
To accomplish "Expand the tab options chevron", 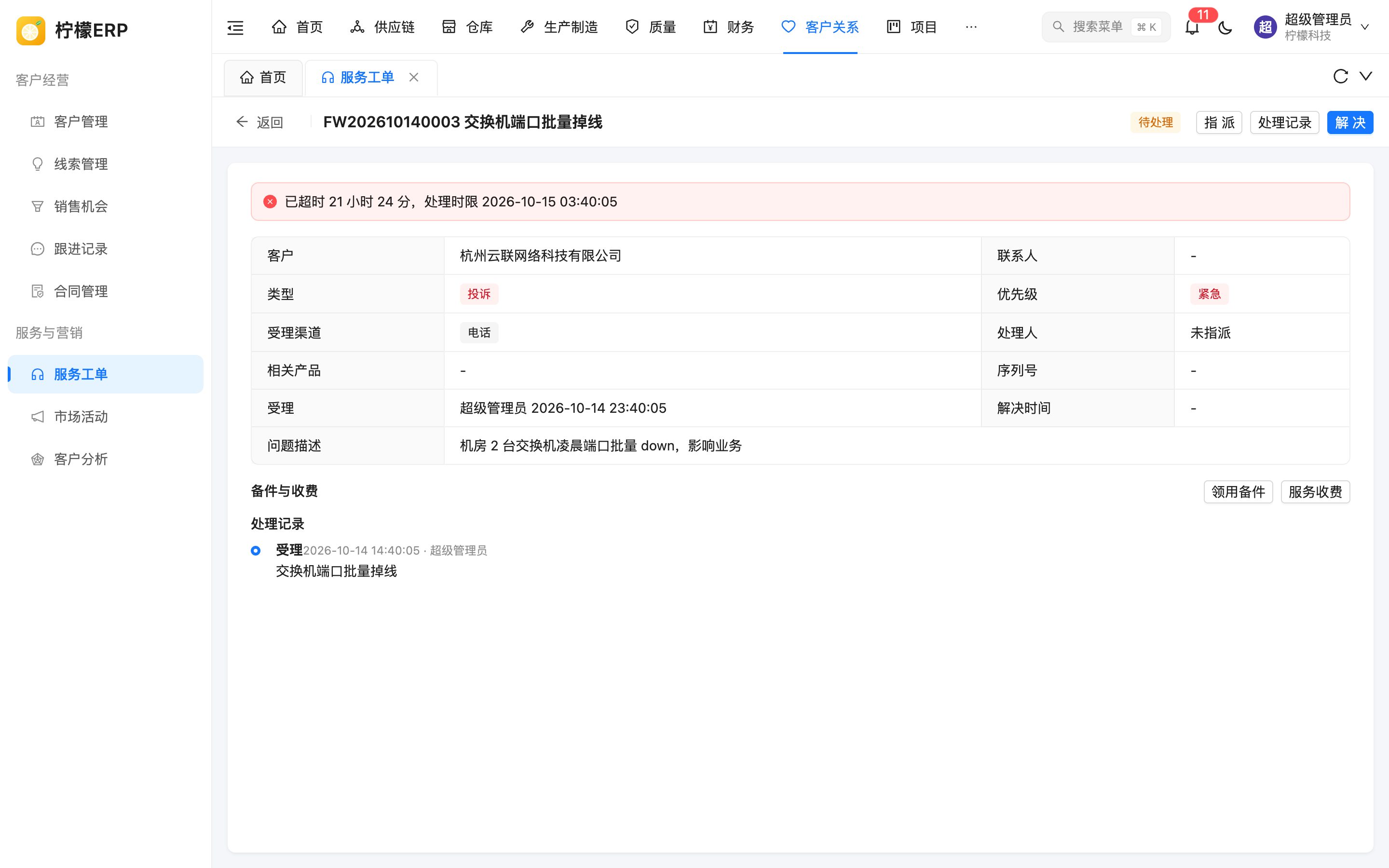I will 1366,76.
